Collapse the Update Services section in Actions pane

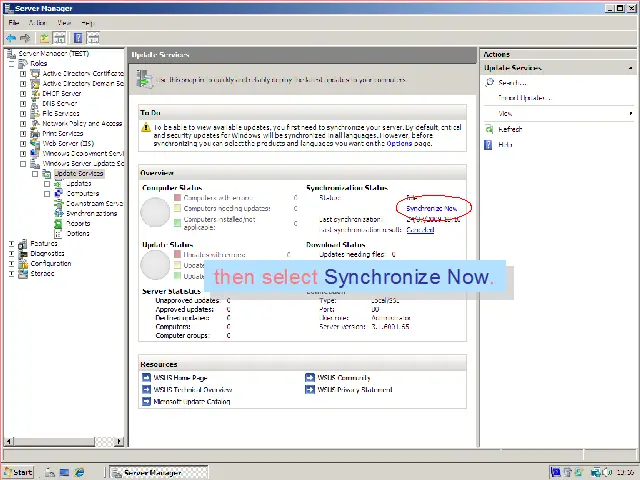tap(631, 68)
